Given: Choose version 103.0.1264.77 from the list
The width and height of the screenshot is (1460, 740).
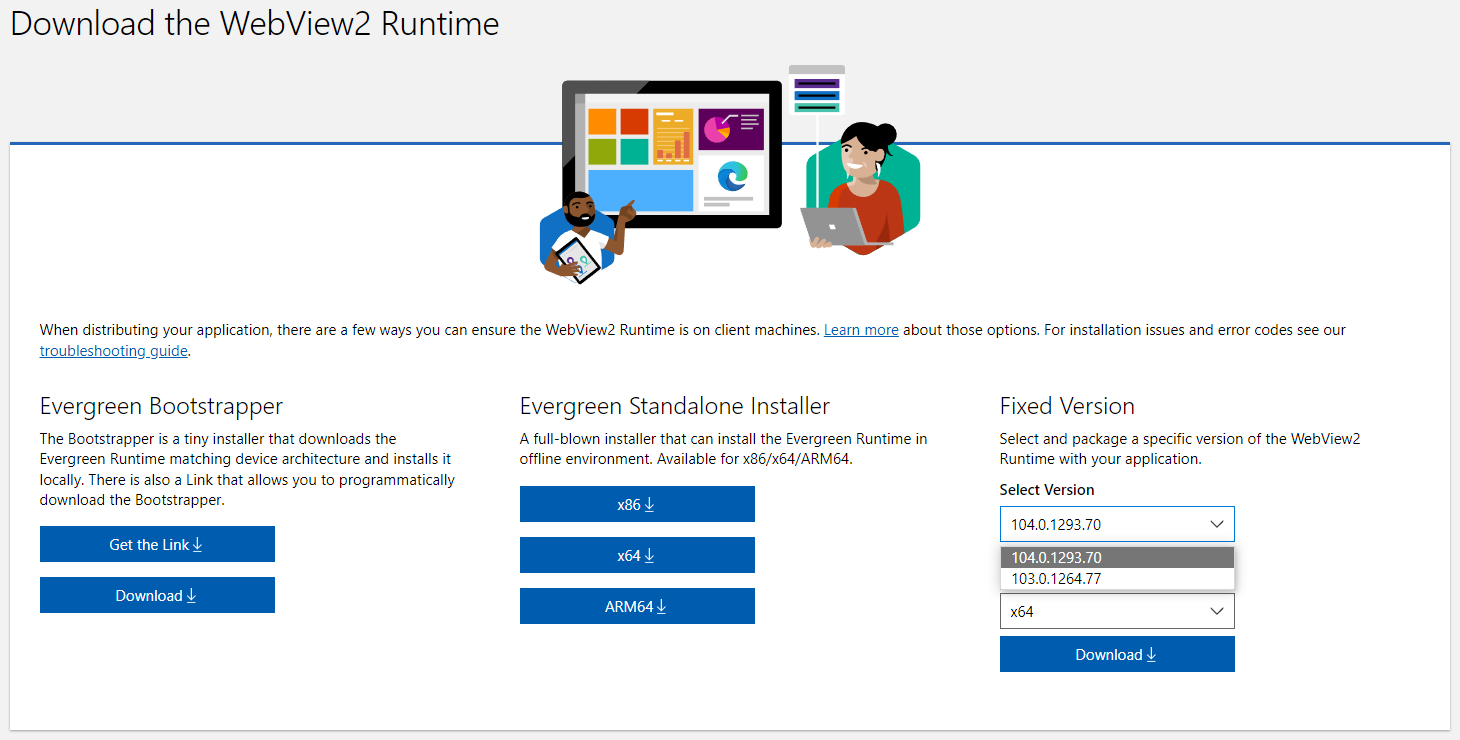Looking at the screenshot, I should click(1117, 579).
